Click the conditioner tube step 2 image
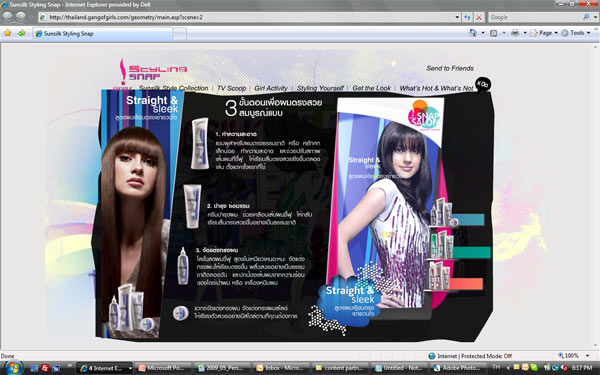 tap(192, 206)
